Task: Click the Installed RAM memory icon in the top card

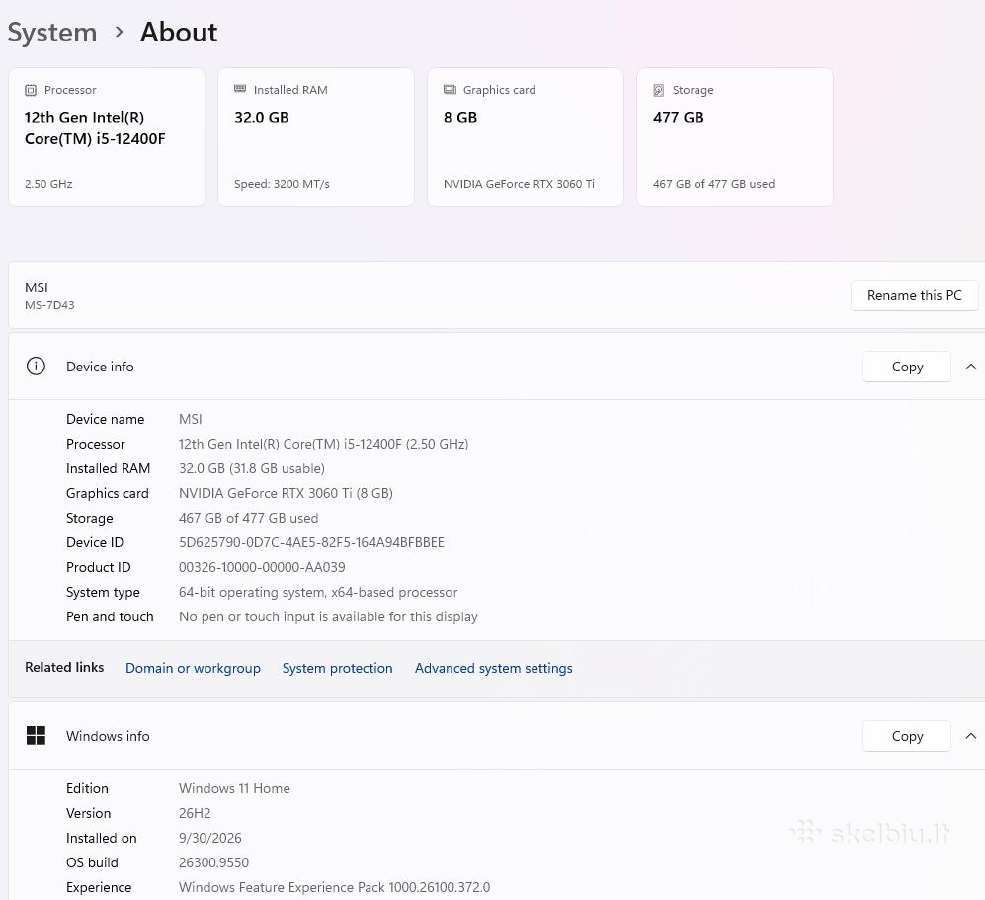Action: pos(240,89)
